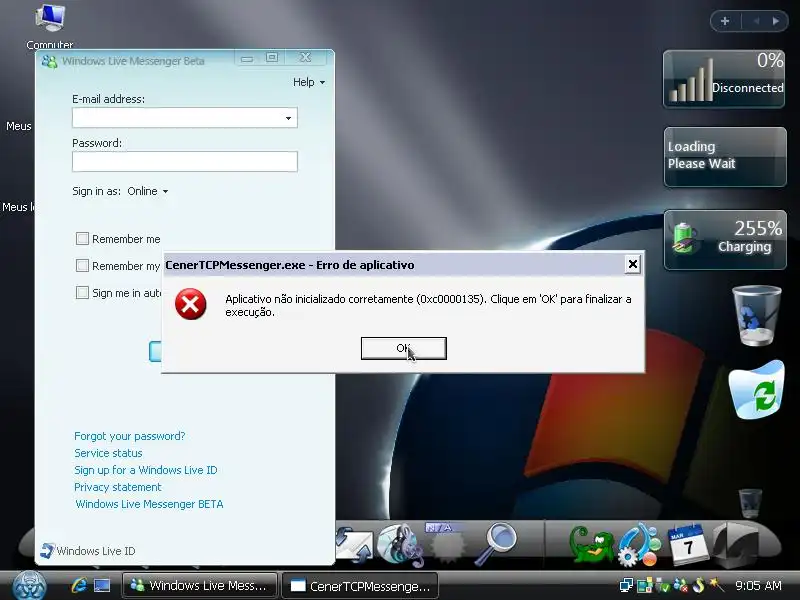Focus the Password field in Messenger
Image resolution: width=800 pixels, height=600 pixels.
click(x=185, y=162)
